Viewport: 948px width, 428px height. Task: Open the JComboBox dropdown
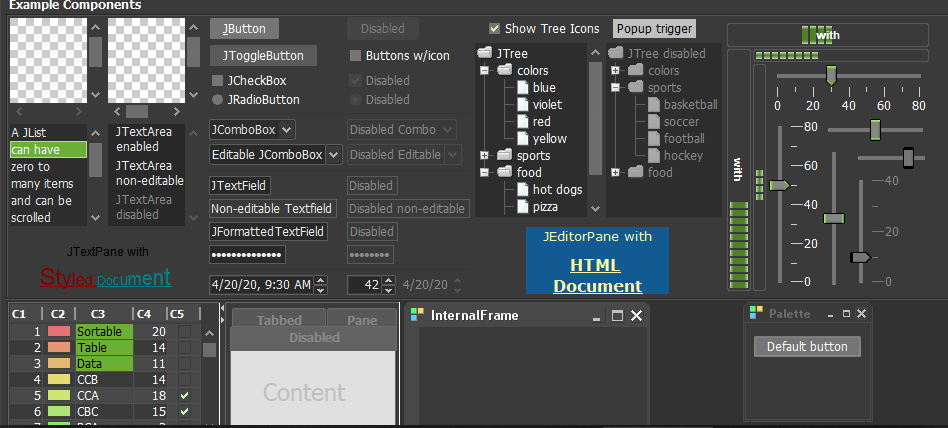[x=288, y=129]
